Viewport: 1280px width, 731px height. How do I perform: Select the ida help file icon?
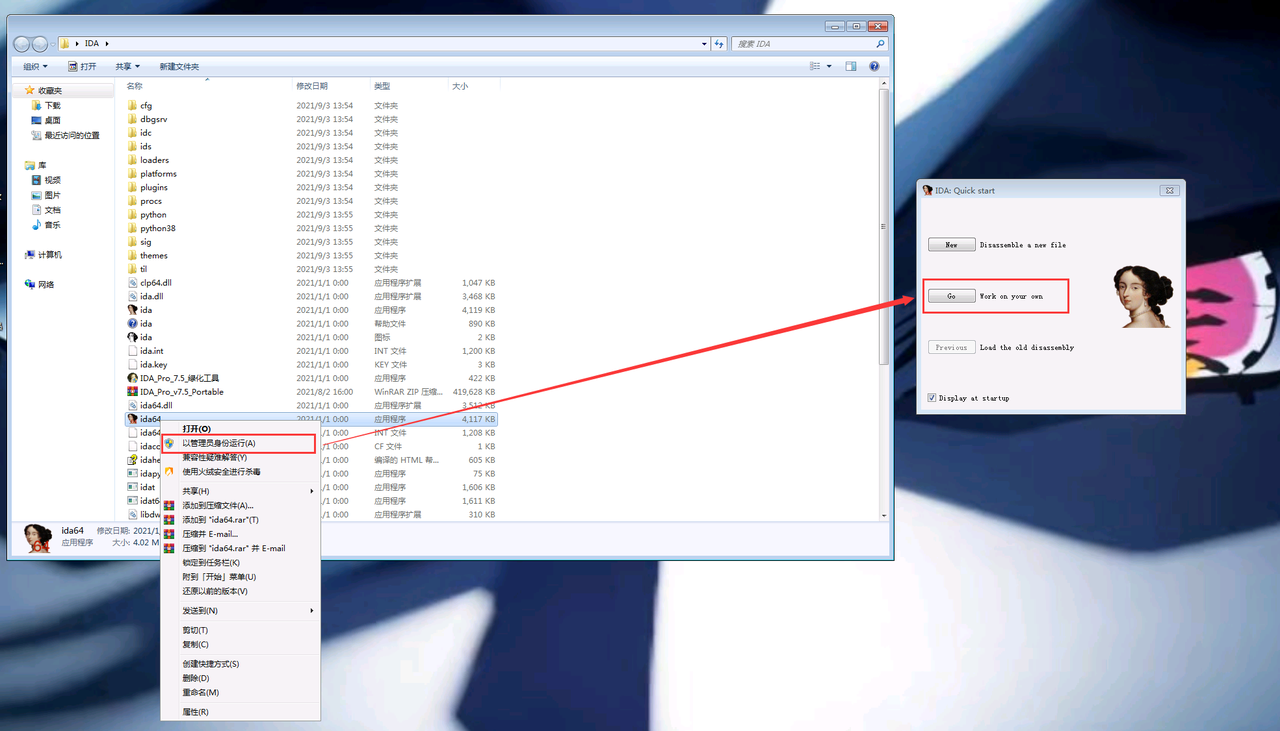[132, 324]
